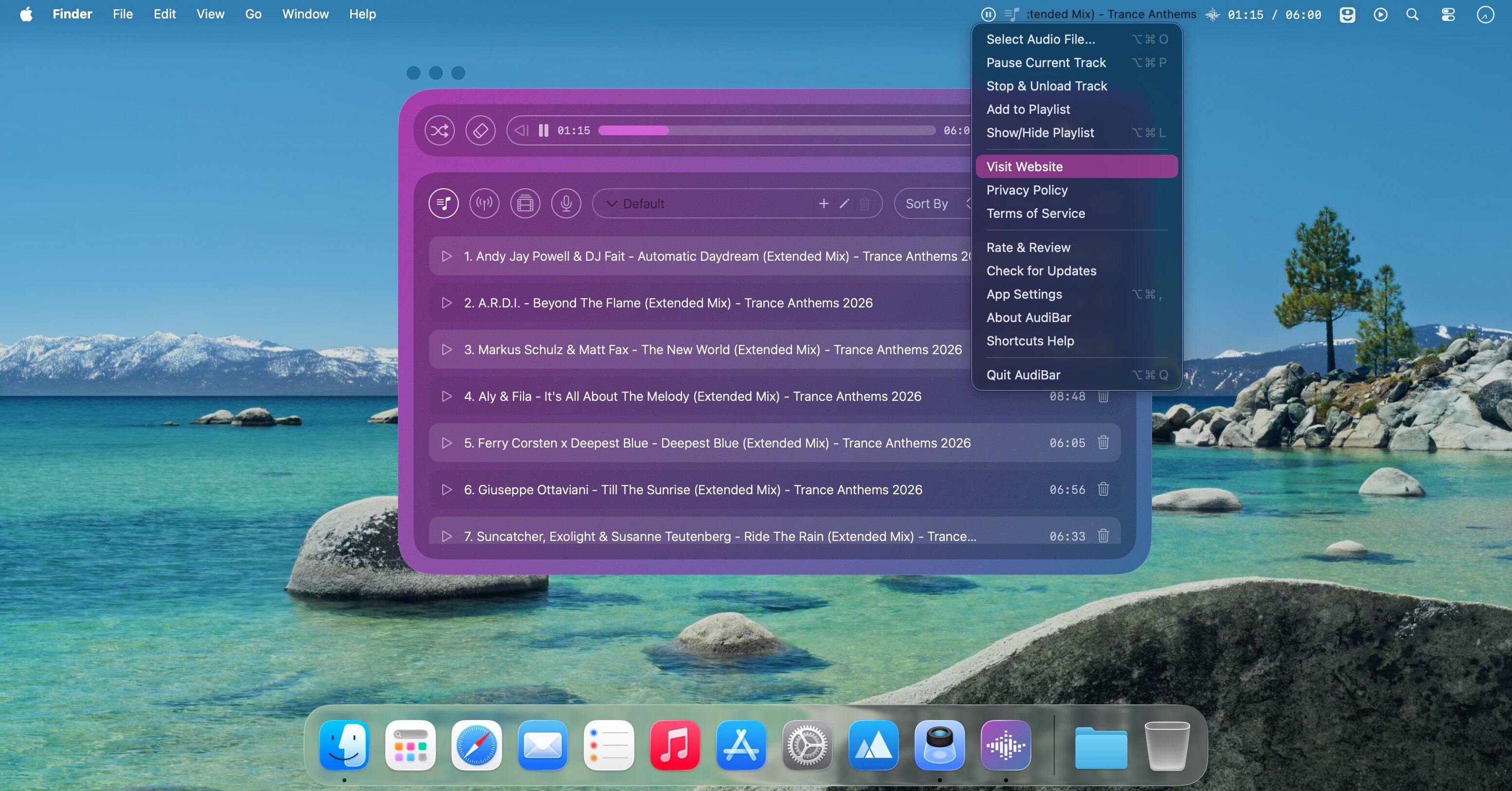This screenshot has height=791, width=1512.
Task: Add a new playlist with plus icon
Action: coord(824,204)
